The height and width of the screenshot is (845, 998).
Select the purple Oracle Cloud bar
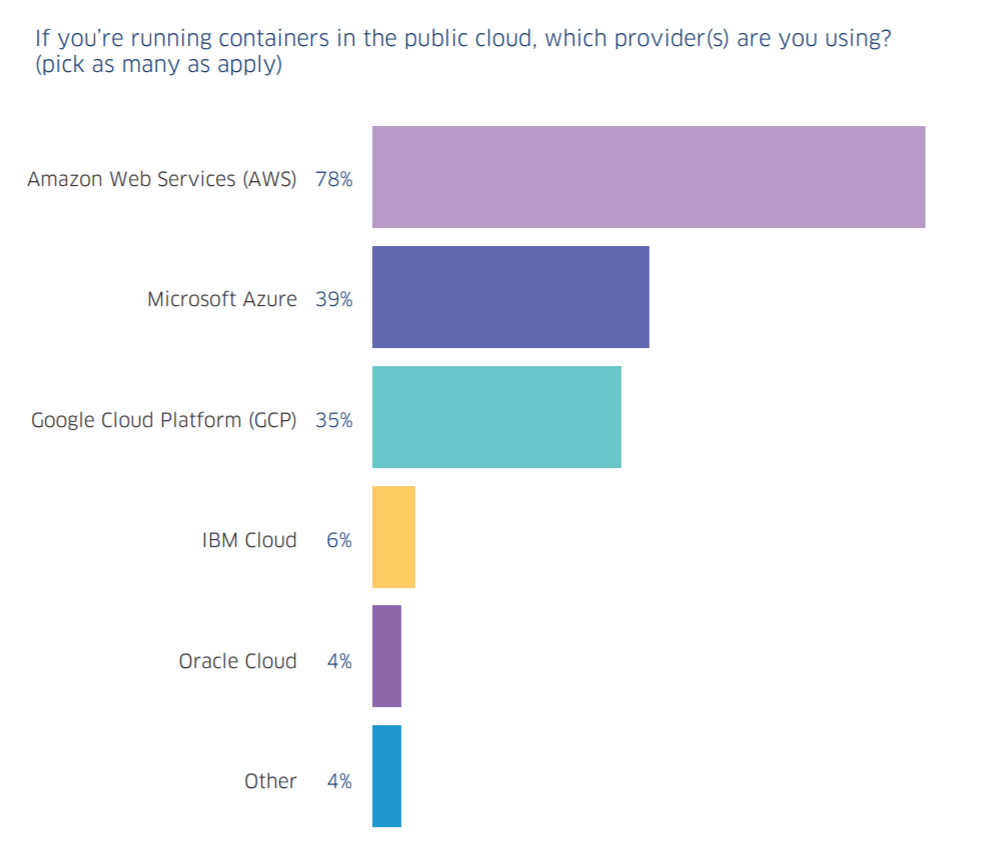[386, 656]
